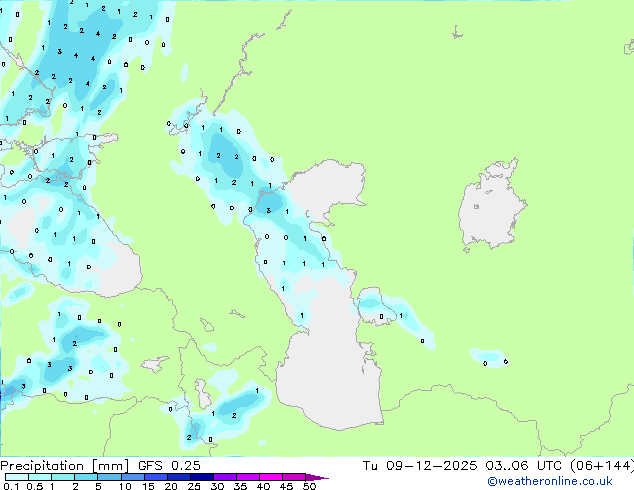Click the '25' legend scale label
634x490 pixels.
(194, 486)
